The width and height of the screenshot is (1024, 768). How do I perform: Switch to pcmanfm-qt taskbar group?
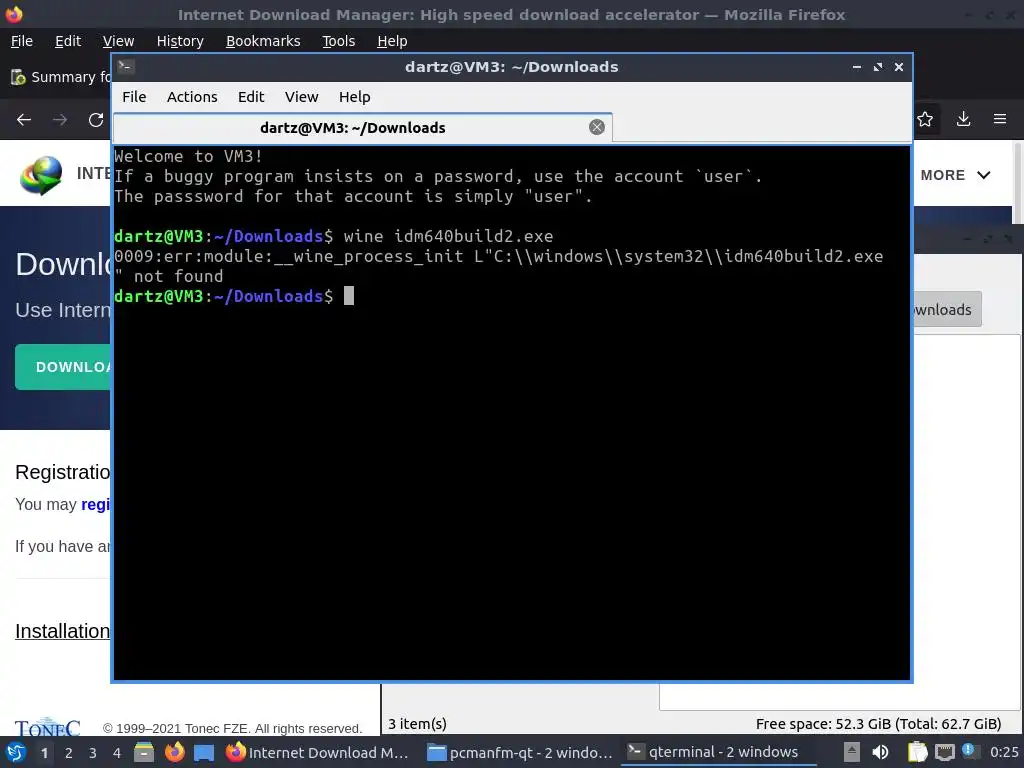[x=520, y=752]
